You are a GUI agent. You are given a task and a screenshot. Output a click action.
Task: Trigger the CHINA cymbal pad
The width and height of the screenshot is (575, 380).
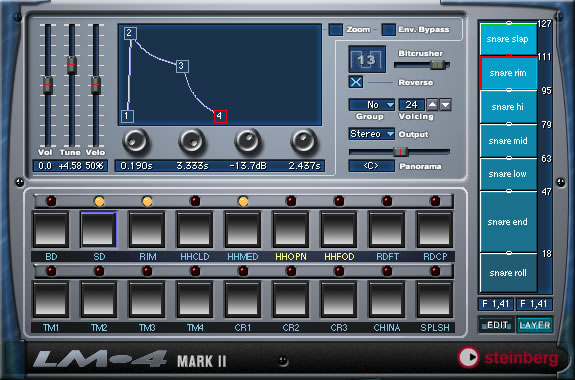387,299
